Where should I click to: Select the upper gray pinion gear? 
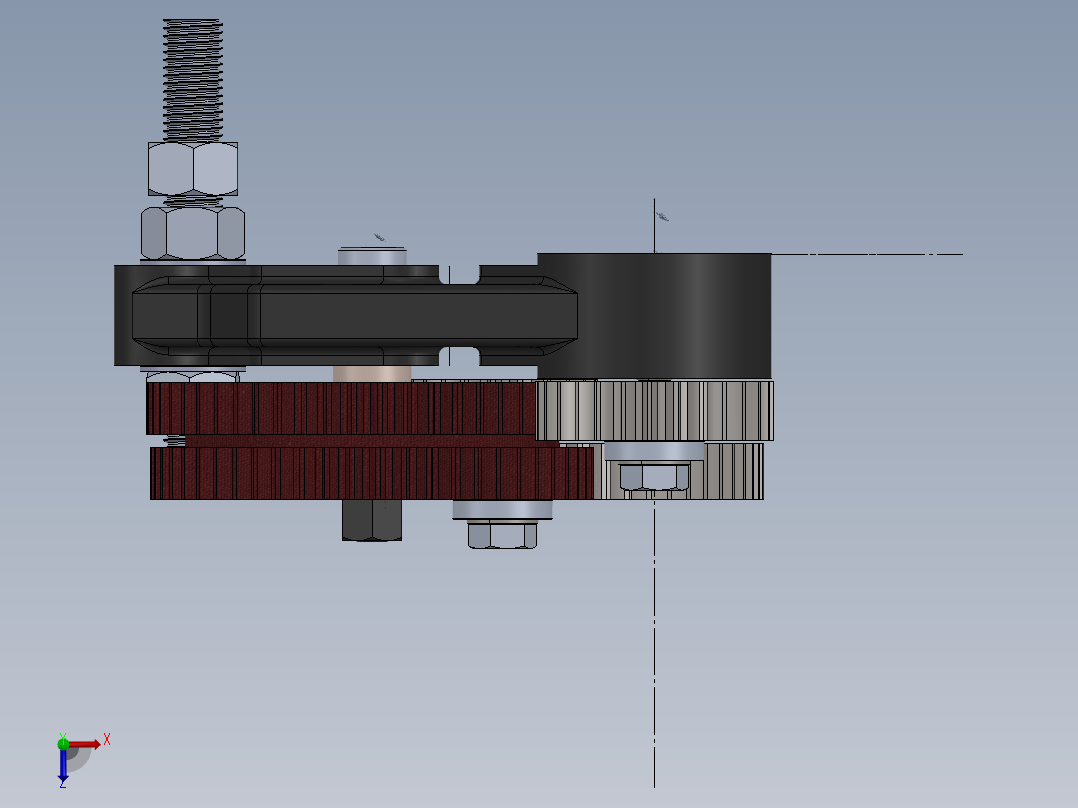[x=654, y=411]
